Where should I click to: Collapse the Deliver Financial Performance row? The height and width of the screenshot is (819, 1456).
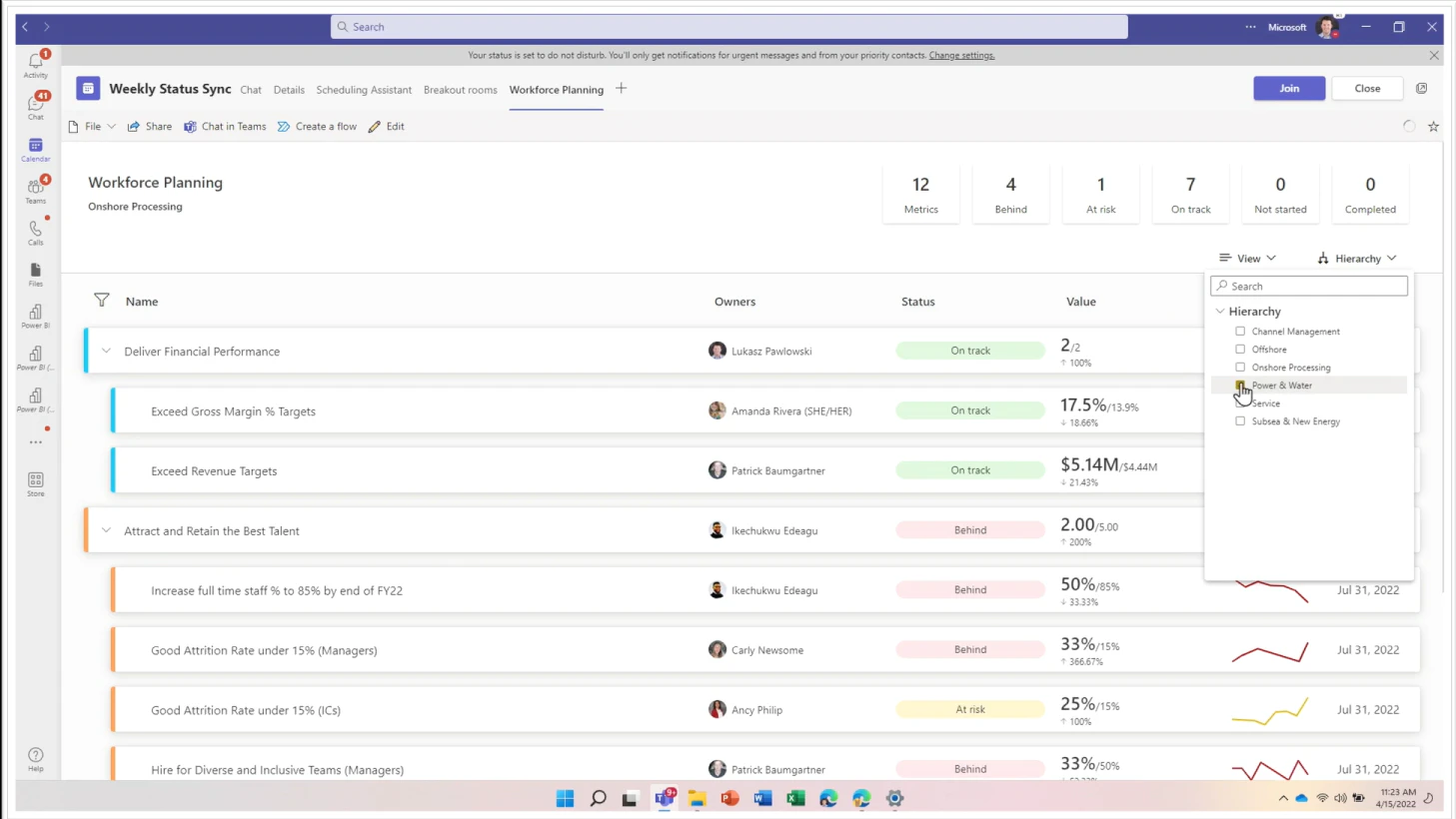(x=106, y=351)
